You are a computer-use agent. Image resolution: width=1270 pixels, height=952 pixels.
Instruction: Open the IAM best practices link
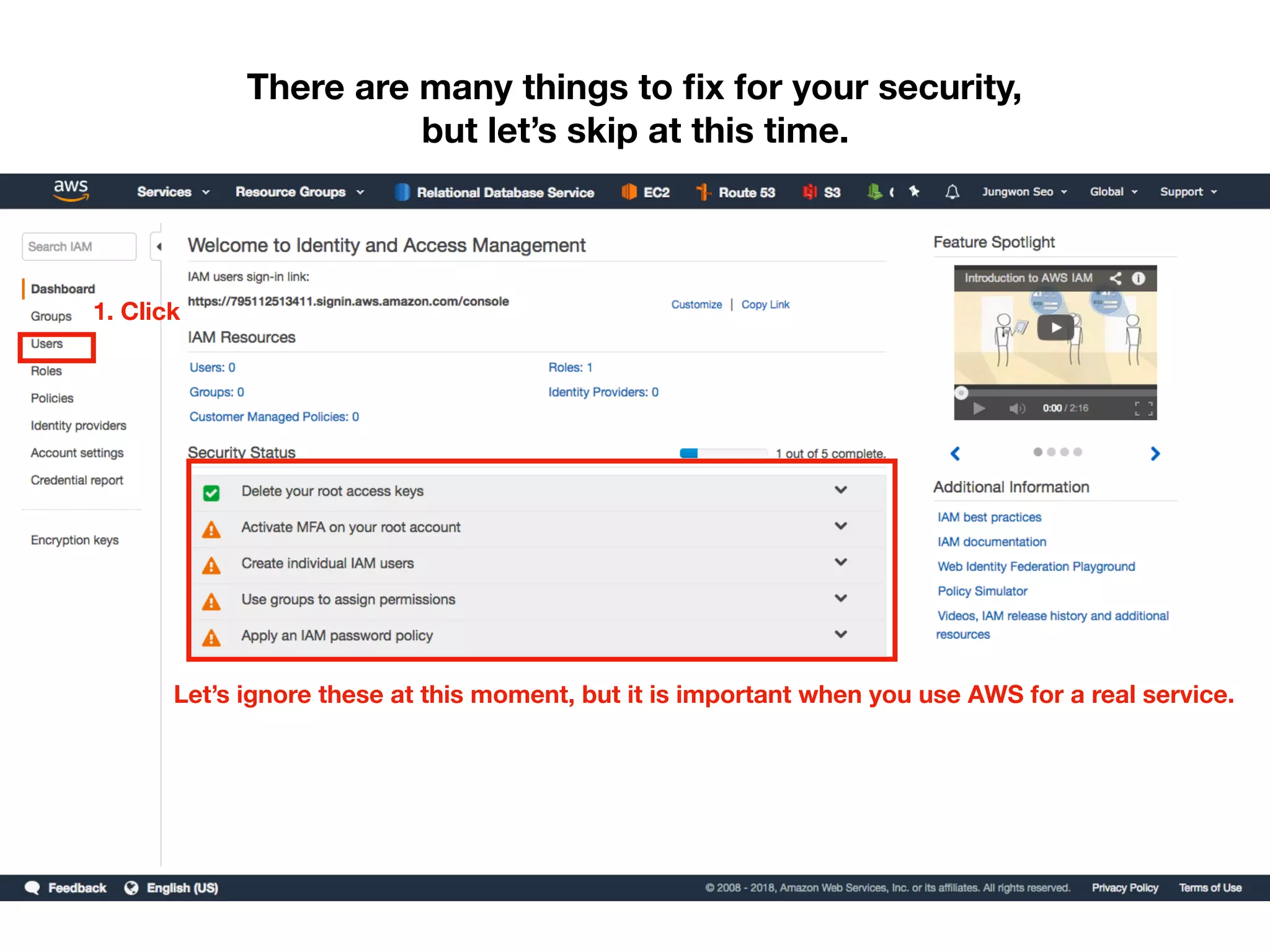(x=989, y=517)
